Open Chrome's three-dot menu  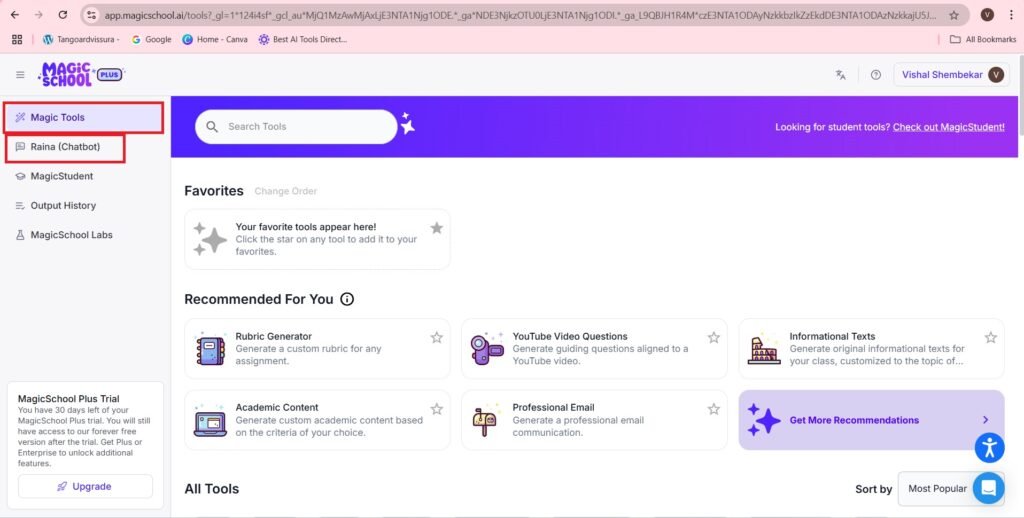click(x=1010, y=14)
